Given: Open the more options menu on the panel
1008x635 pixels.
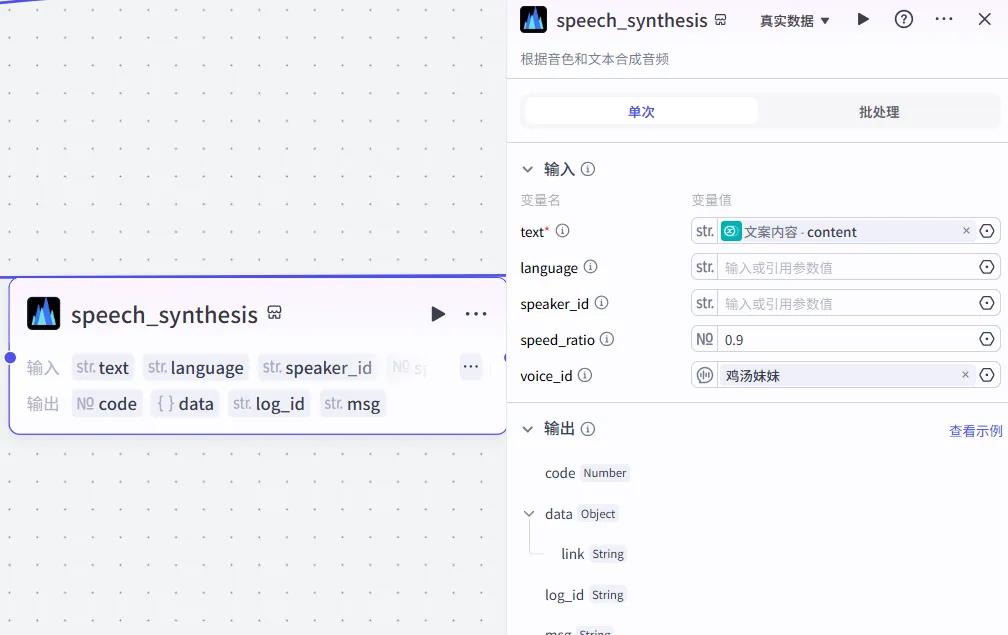Looking at the screenshot, I should [943, 19].
